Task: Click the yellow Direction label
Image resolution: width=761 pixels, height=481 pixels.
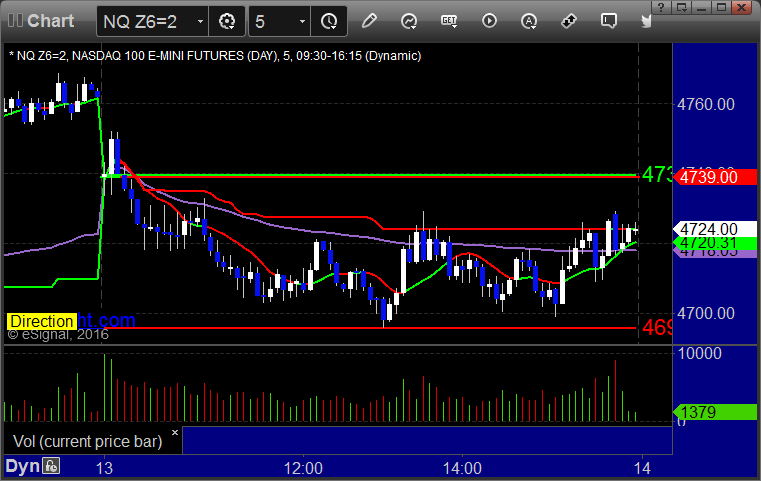Action: [x=42, y=321]
